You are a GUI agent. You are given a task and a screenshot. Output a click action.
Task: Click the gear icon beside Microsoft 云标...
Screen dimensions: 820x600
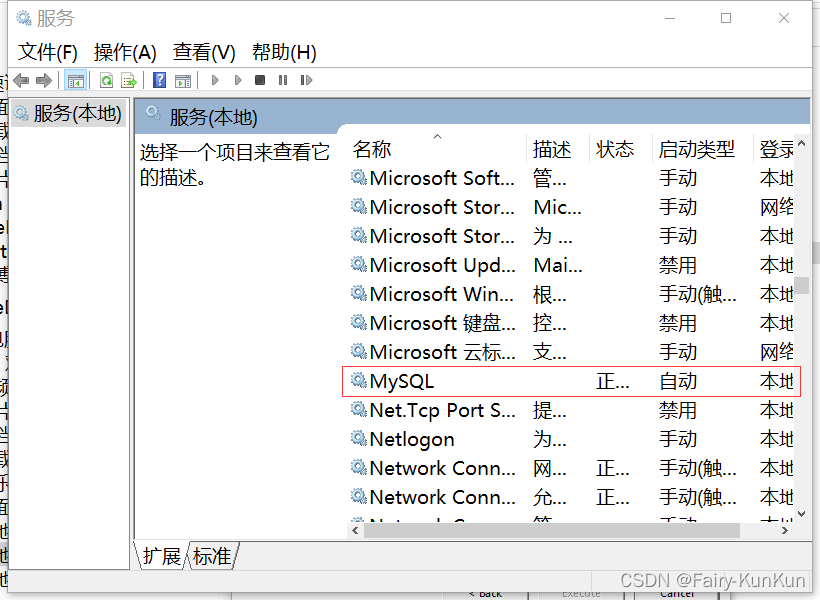pyautogui.click(x=359, y=350)
